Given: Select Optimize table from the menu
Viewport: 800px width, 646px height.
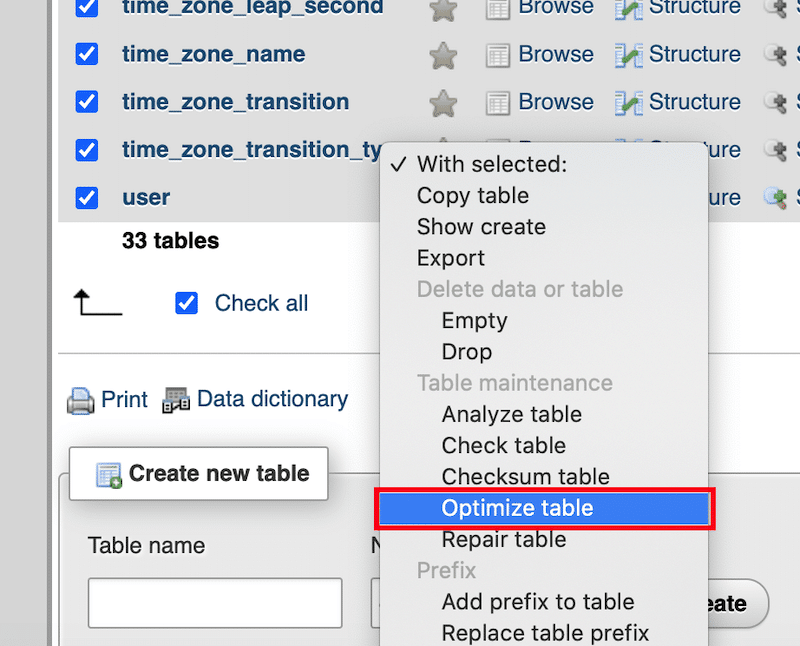Looking at the screenshot, I should [x=517, y=508].
